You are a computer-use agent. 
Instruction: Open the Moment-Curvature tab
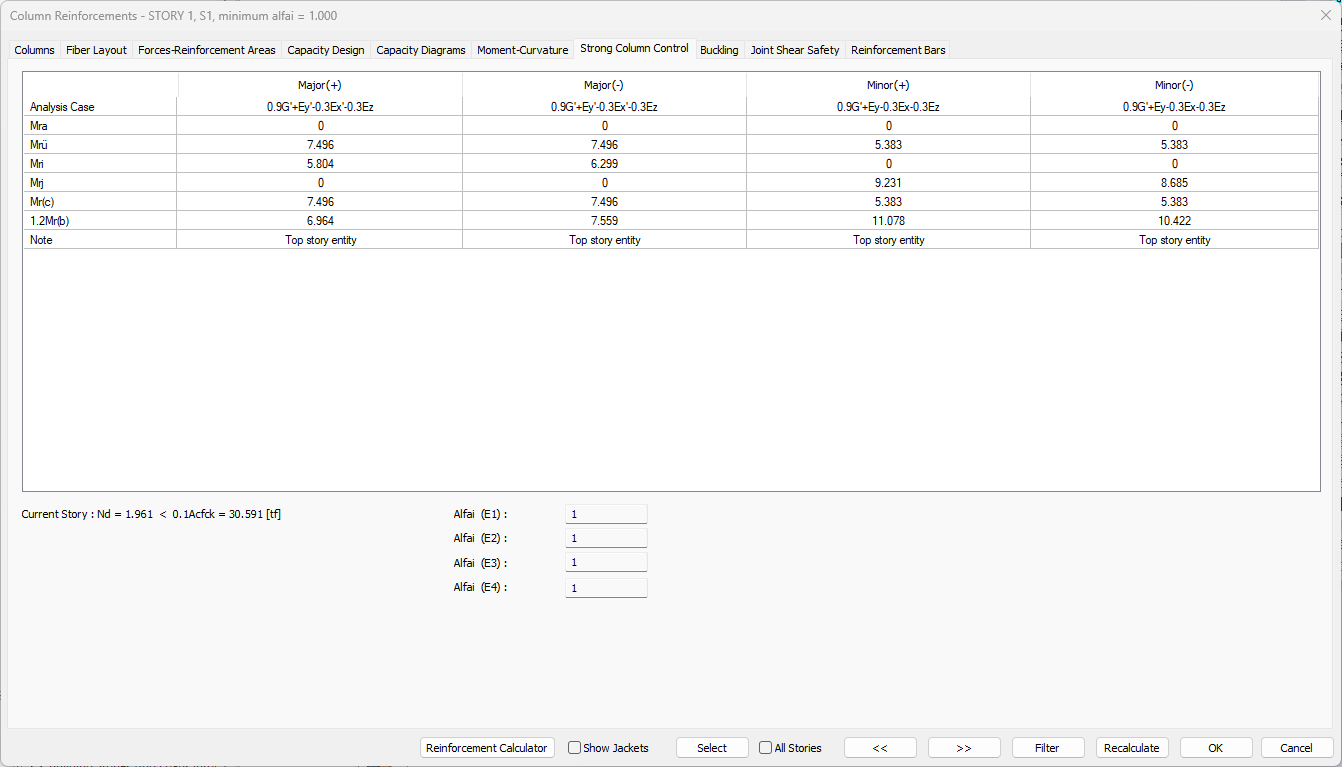click(522, 50)
